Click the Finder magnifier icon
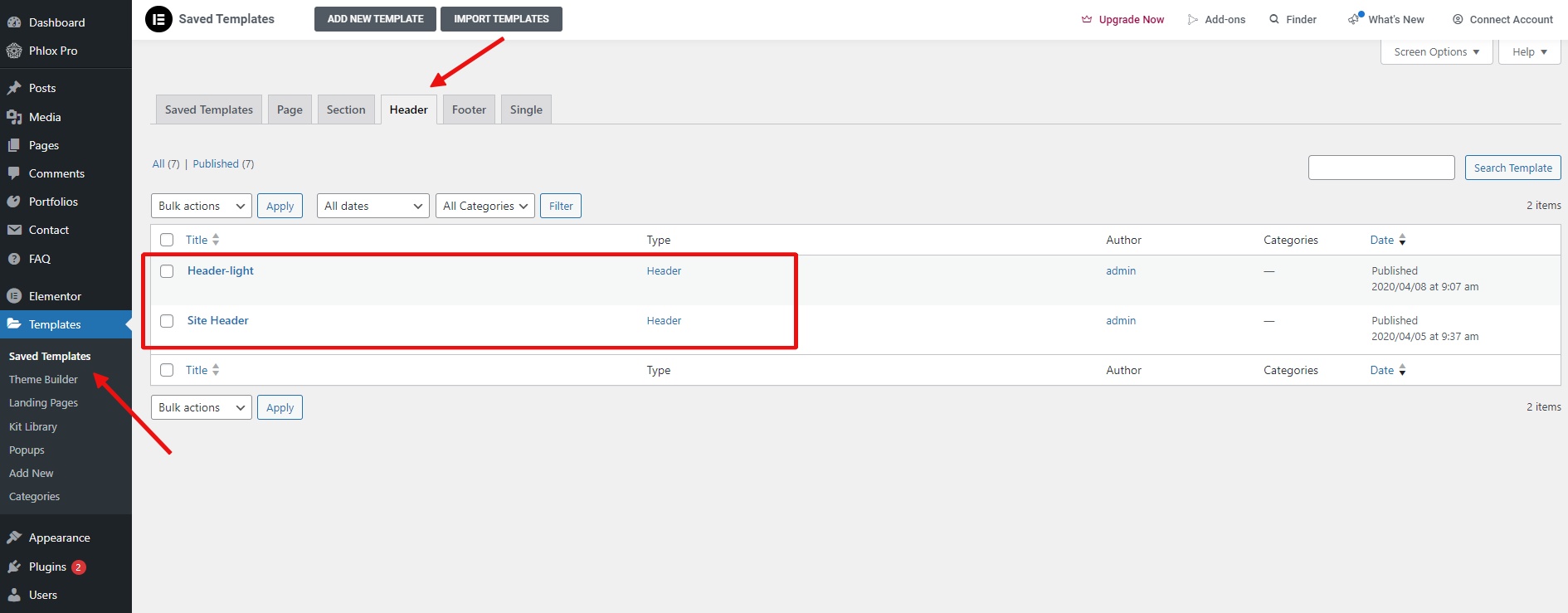This screenshot has height=613, width=1568. tap(1274, 19)
